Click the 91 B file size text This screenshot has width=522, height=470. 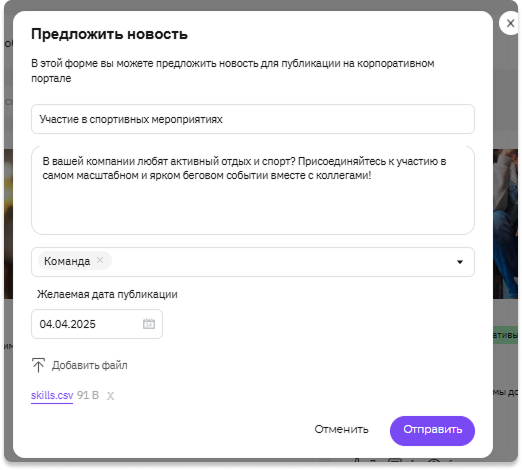coord(88,395)
